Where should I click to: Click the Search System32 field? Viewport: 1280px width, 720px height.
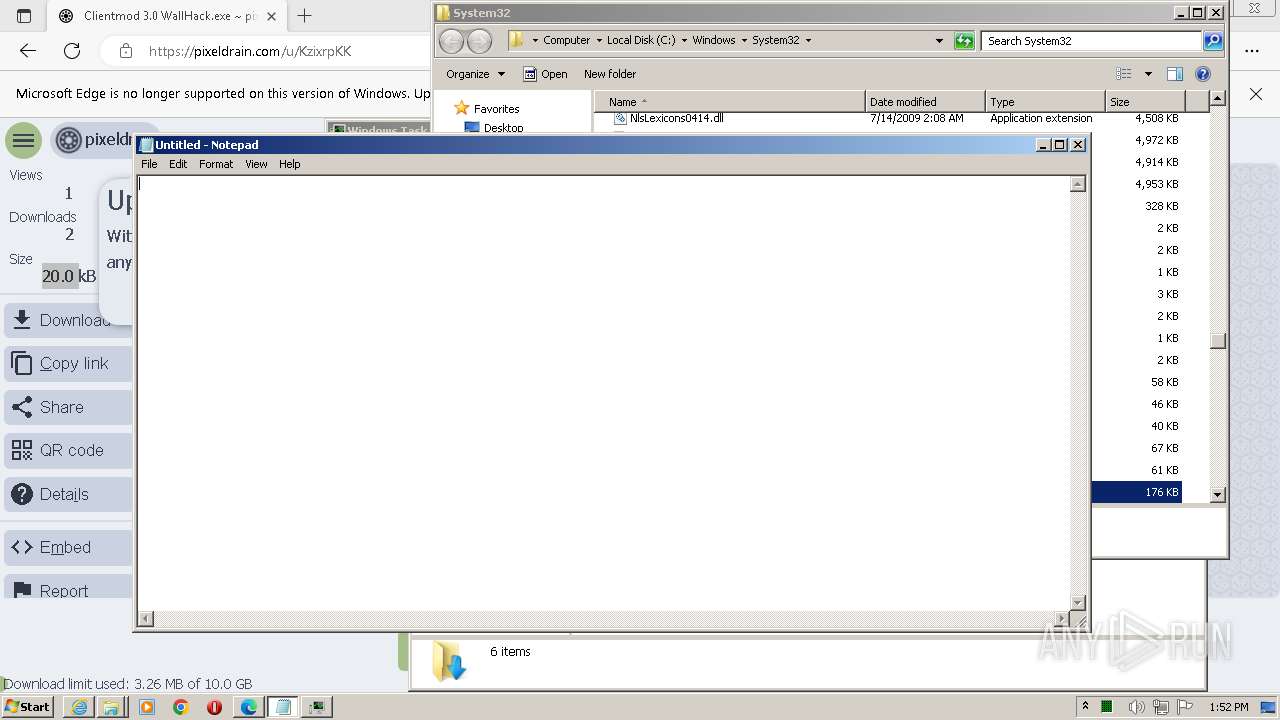click(x=1092, y=41)
